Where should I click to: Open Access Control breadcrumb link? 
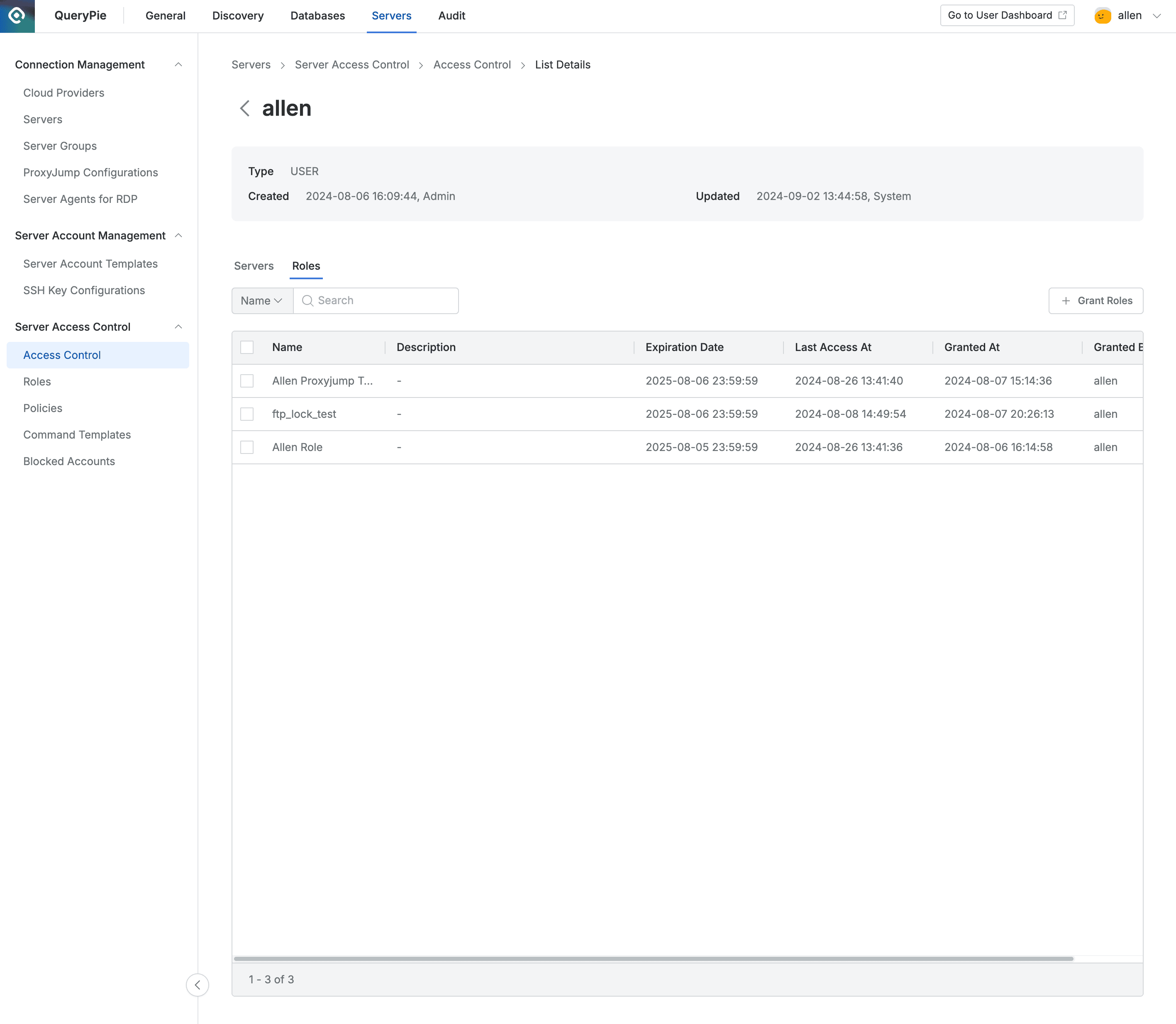472,65
